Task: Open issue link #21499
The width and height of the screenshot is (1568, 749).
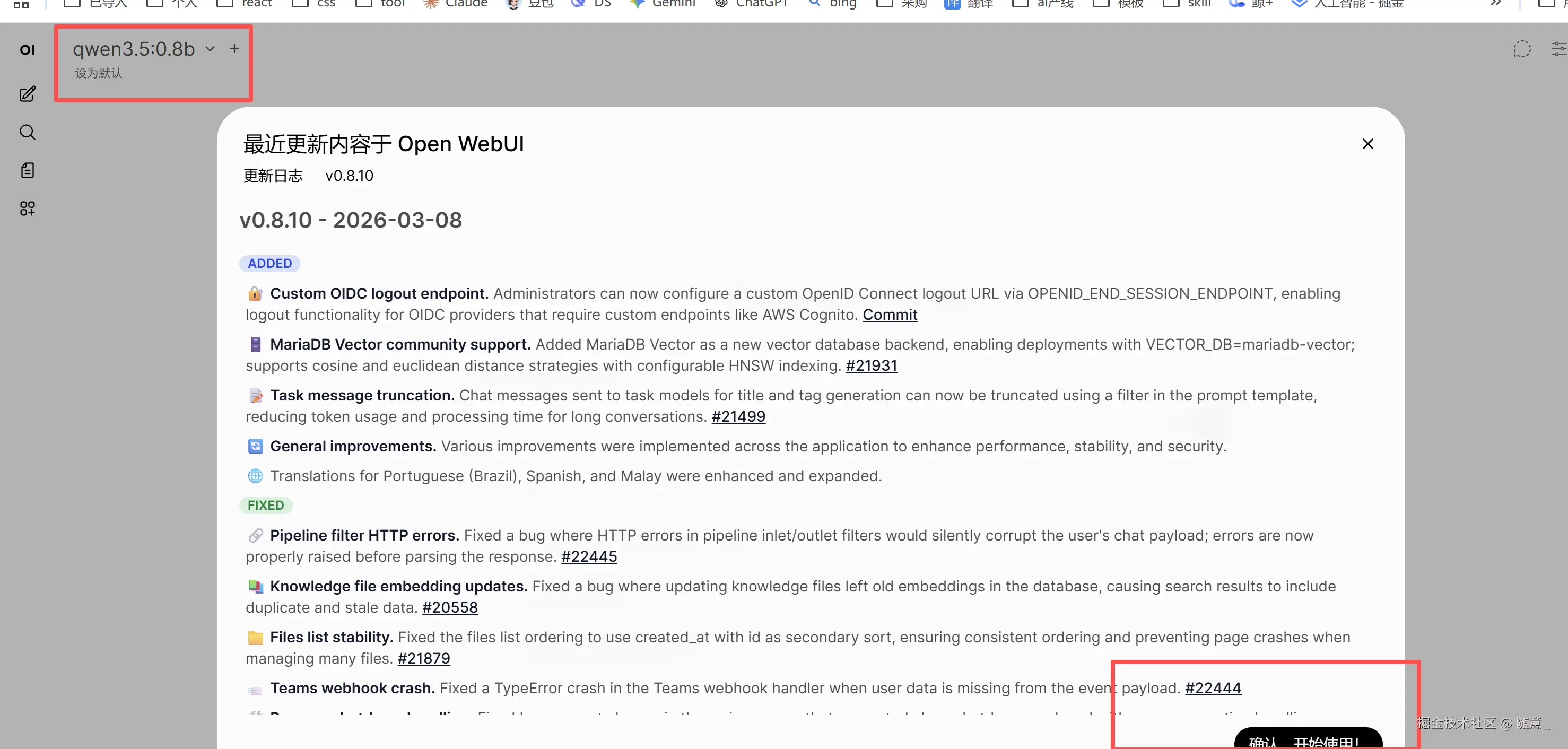Action: pyautogui.click(x=738, y=417)
